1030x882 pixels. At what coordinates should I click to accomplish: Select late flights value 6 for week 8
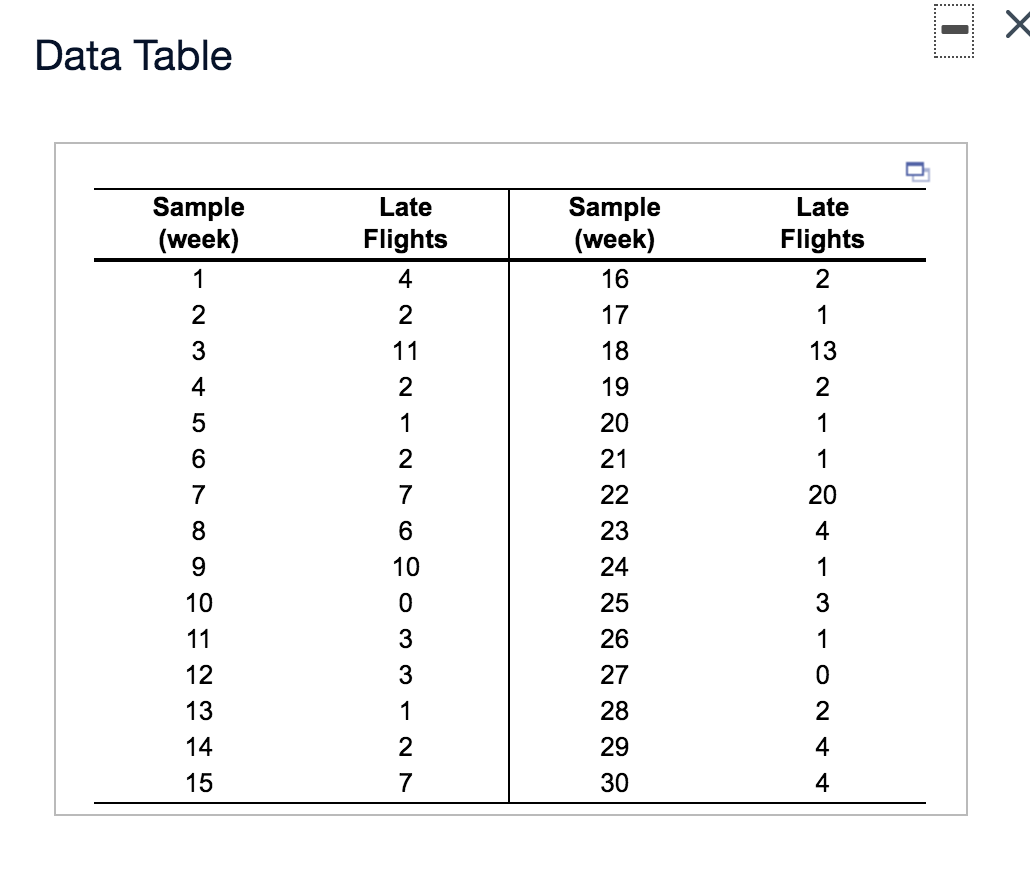pos(405,531)
